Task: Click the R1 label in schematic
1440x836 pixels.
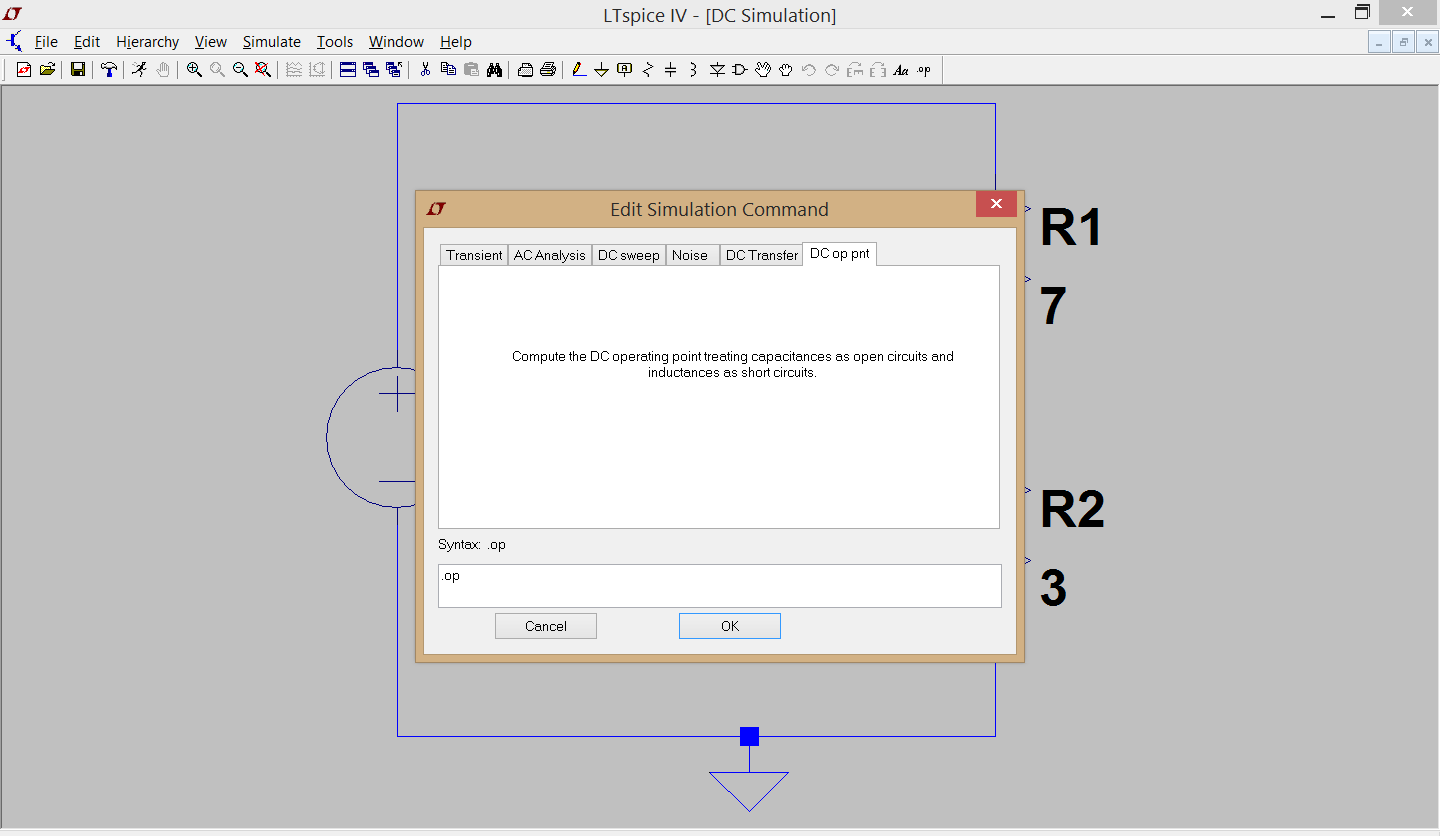Action: 1071,227
